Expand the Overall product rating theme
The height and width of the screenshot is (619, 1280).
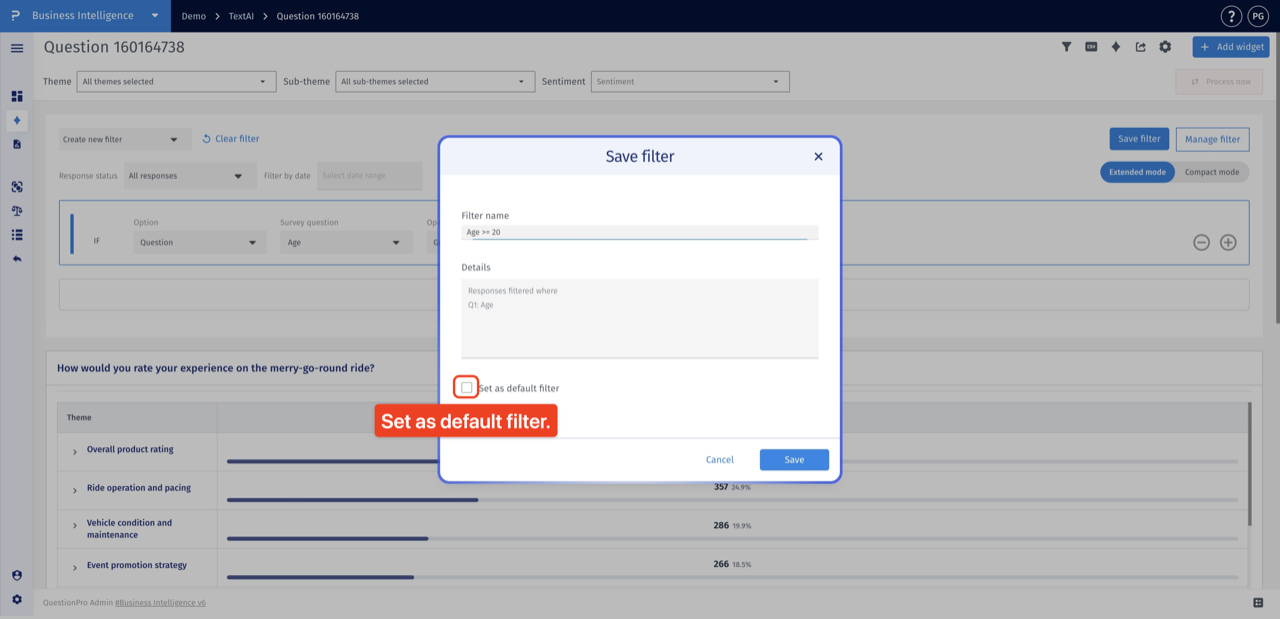tap(74, 452)
